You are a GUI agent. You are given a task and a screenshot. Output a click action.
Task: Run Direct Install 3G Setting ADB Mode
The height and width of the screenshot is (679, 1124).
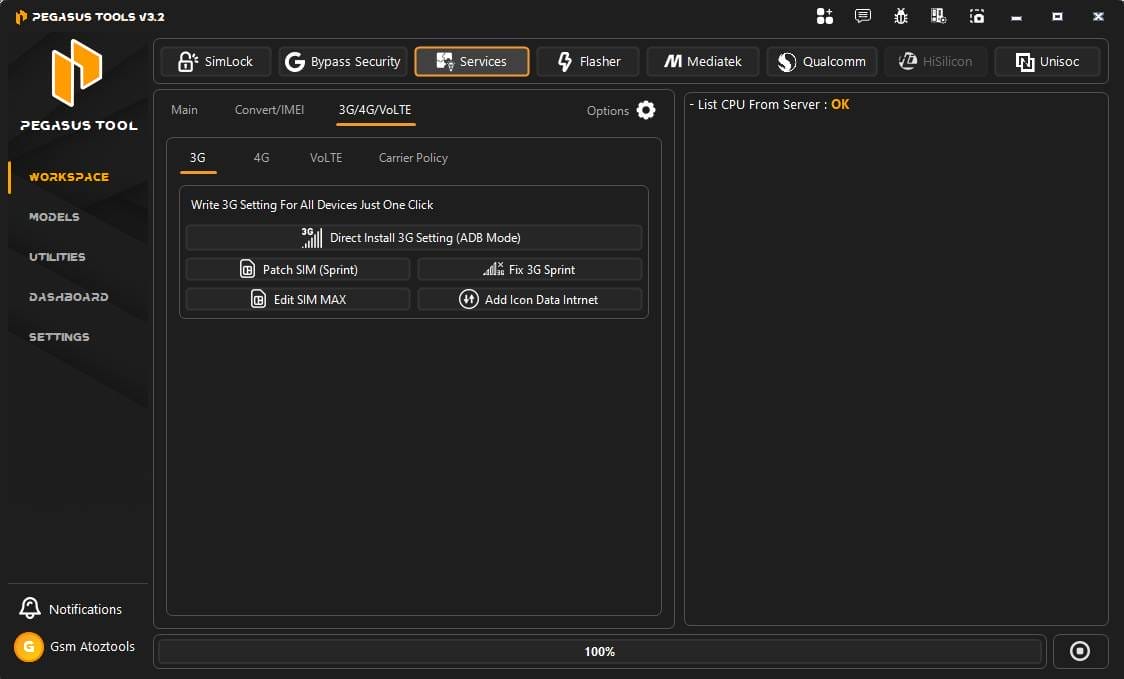(413, 237)
